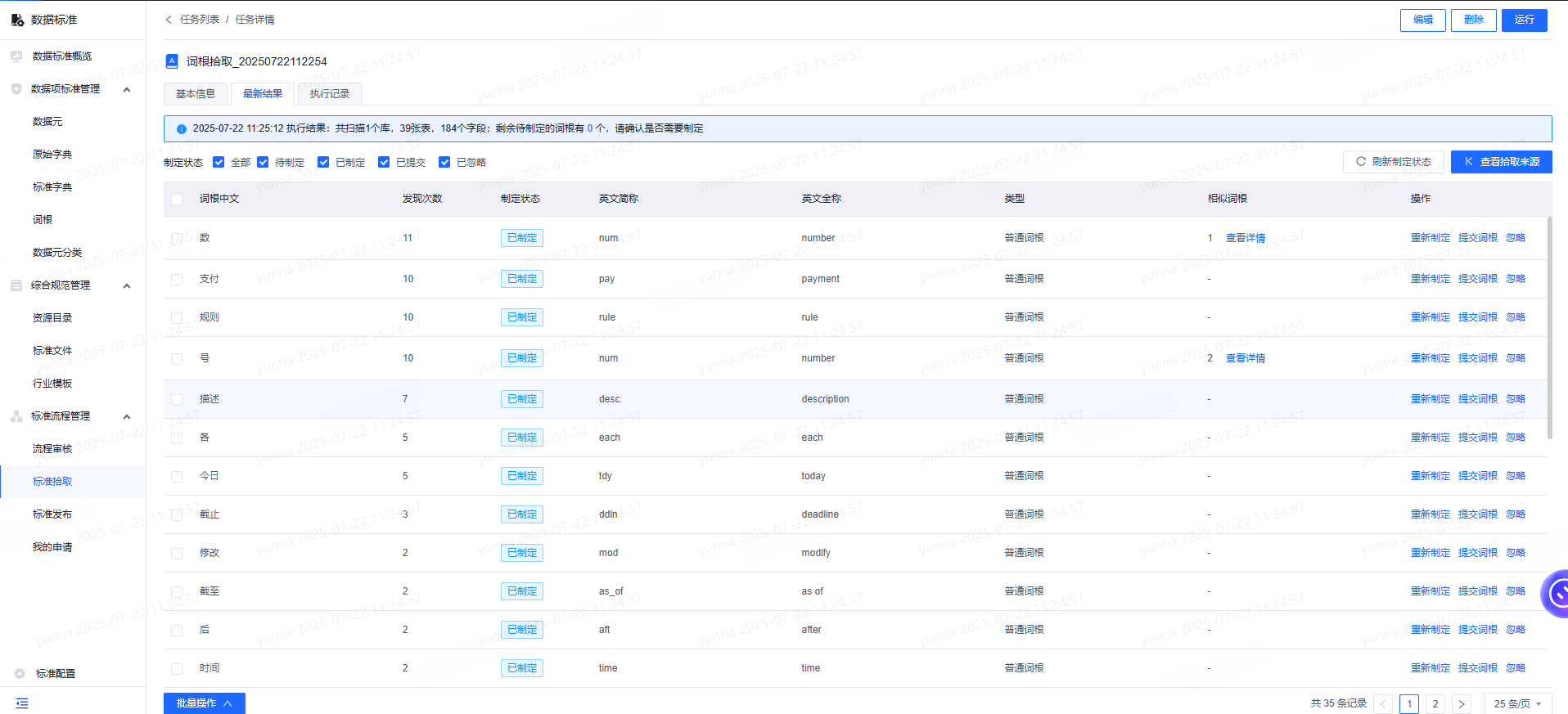Click the table vertical scrollbar
The width and height of the screenshot is (1568, 714).
[1549, 327]
